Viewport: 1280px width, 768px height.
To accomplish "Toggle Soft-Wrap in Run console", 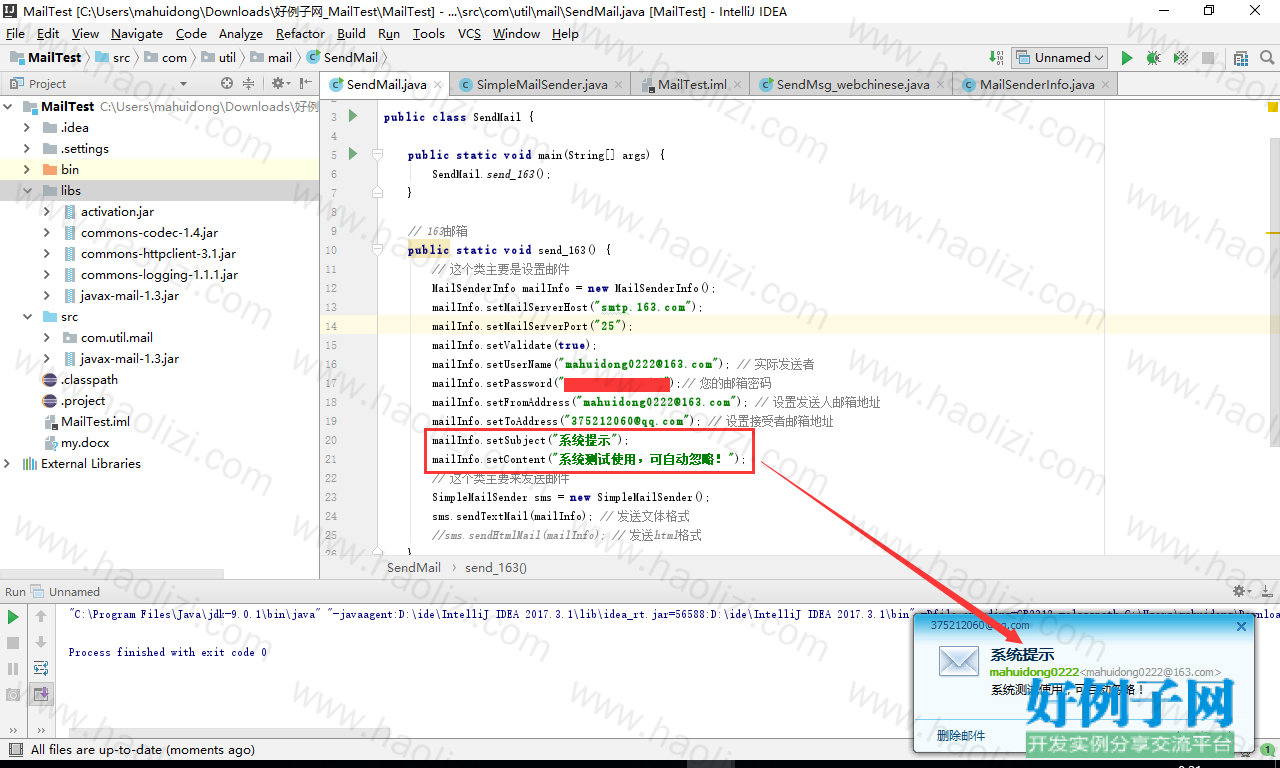I will [x=41, y=668].
